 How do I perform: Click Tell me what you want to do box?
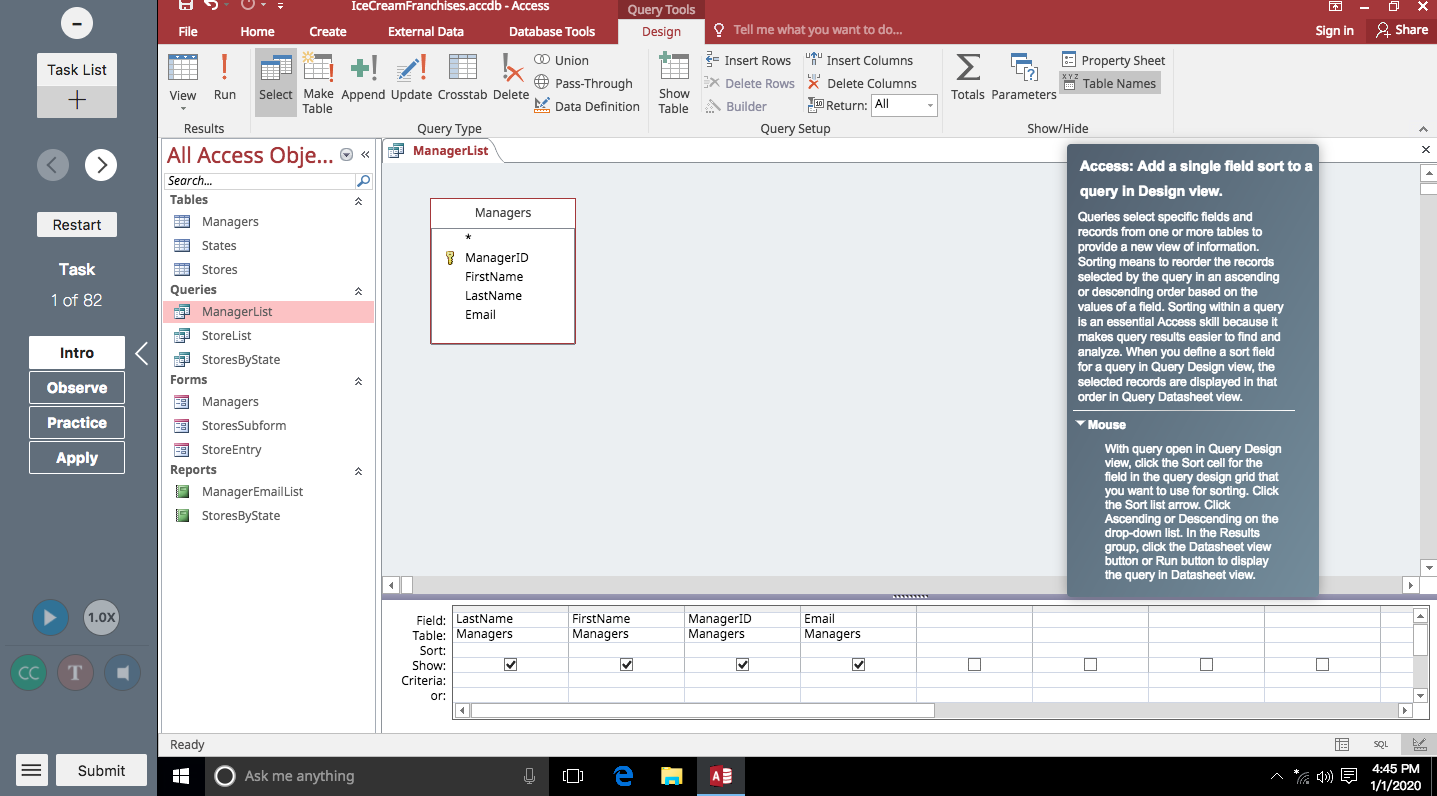click(x=818, y=30)
